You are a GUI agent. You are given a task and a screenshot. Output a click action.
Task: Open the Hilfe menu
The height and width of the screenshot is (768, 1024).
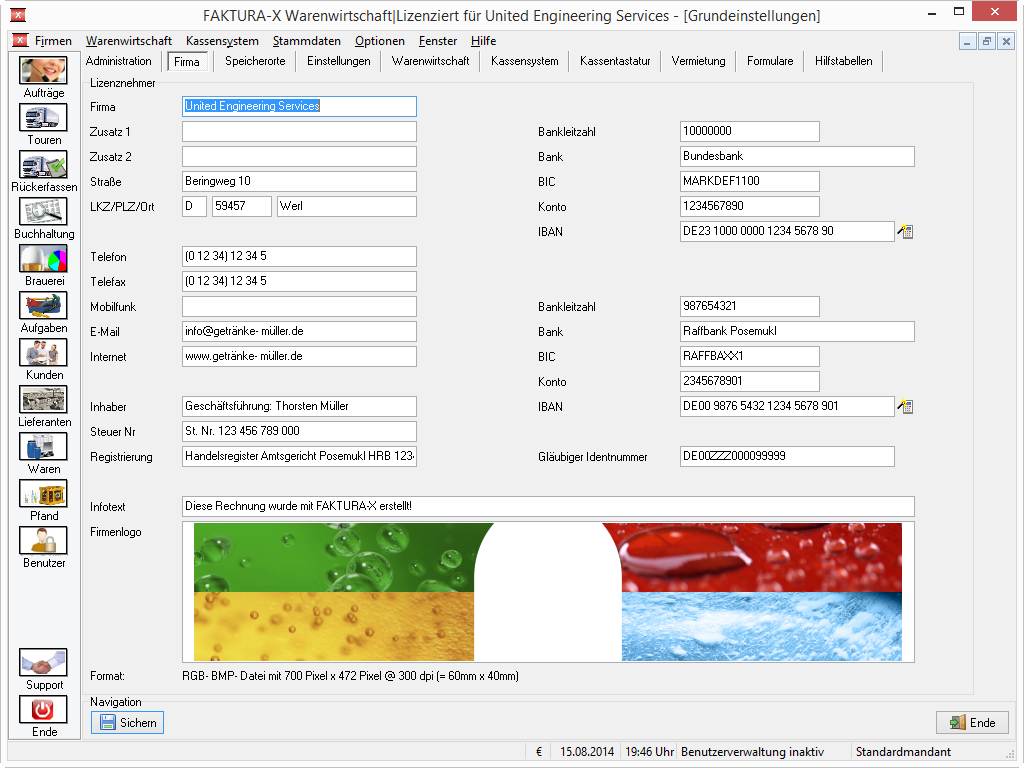pyautogui.click(x=483, y=41)
